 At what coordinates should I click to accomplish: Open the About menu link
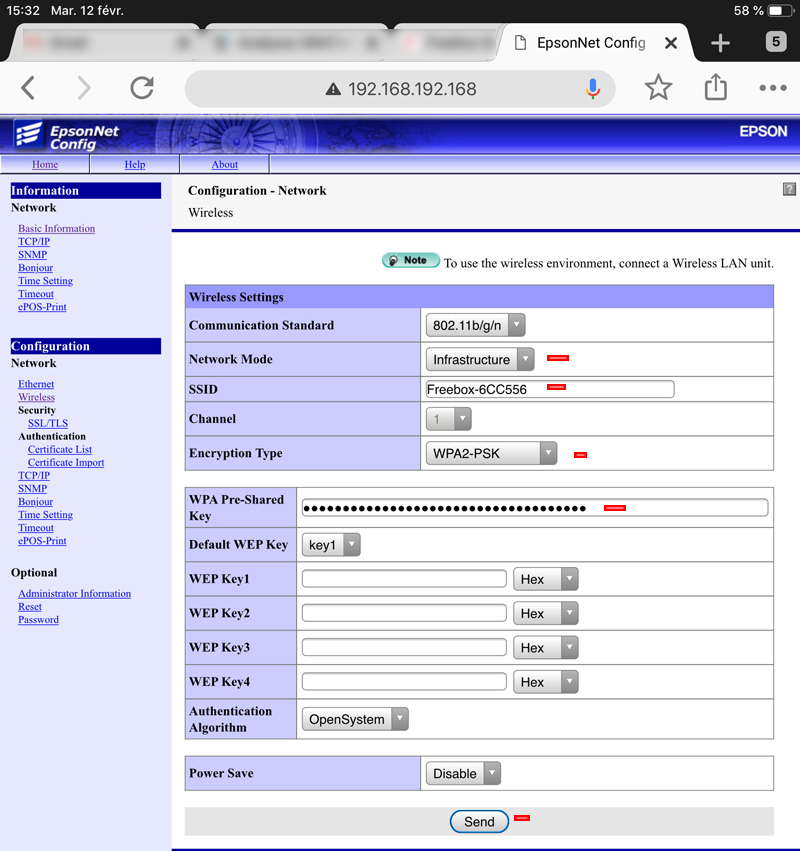point(225,164)
